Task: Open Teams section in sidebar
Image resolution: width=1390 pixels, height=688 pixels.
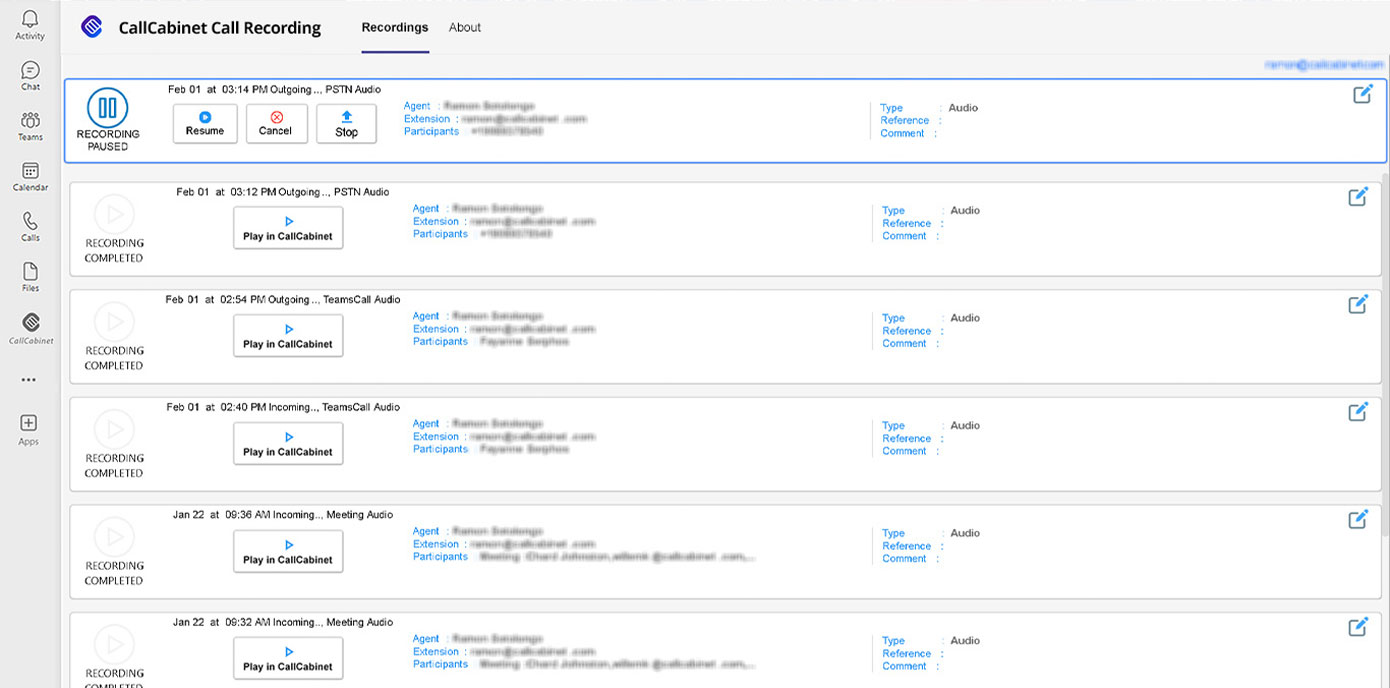Action: coord(30,126)
